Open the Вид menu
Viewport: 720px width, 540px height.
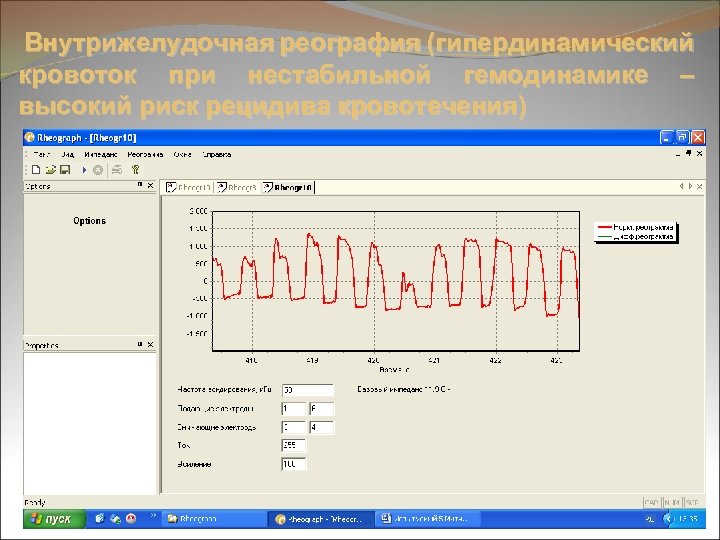[68, 155]
